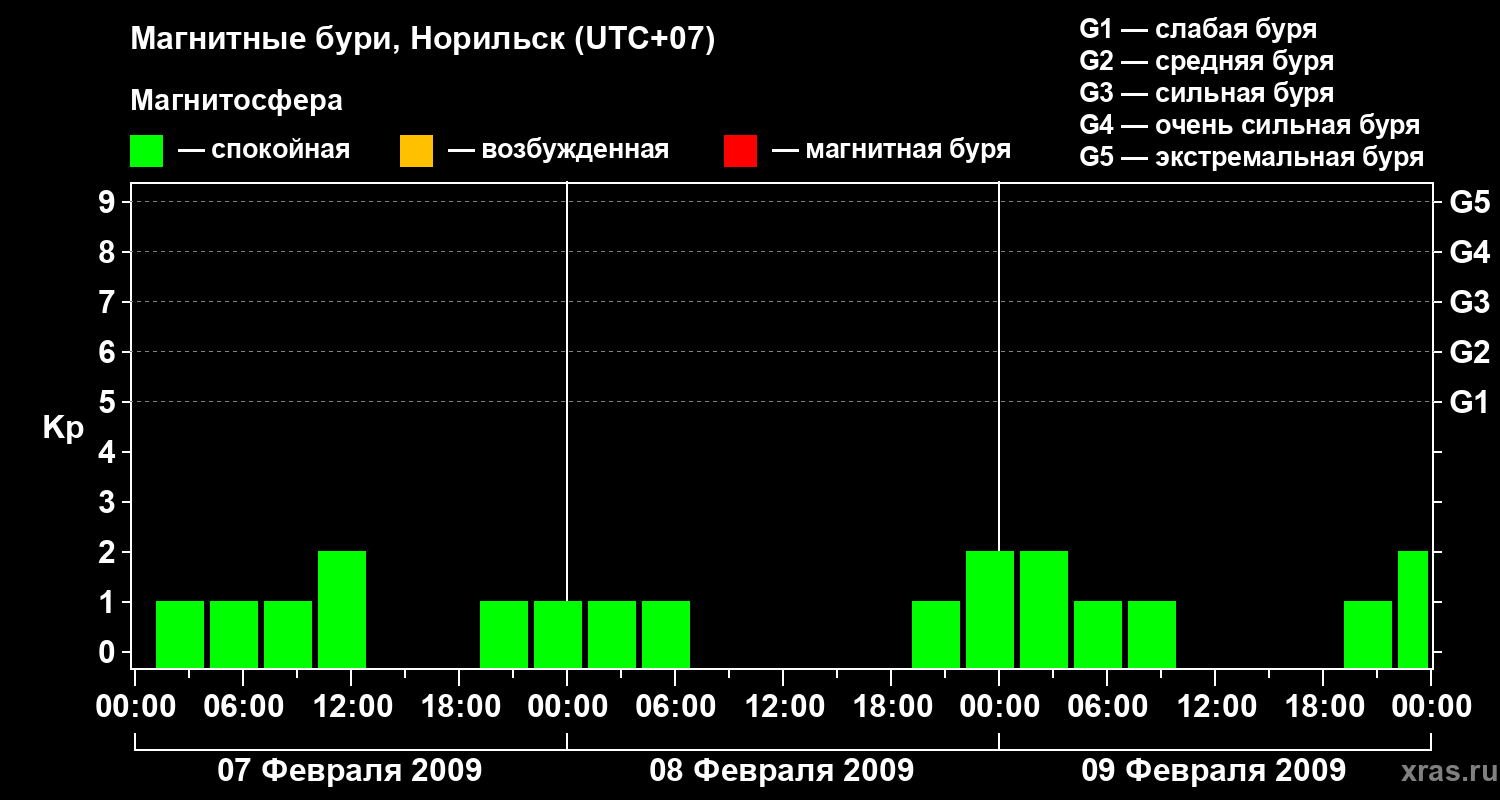Click the G3 label on the right axis

click(1470, 302)
